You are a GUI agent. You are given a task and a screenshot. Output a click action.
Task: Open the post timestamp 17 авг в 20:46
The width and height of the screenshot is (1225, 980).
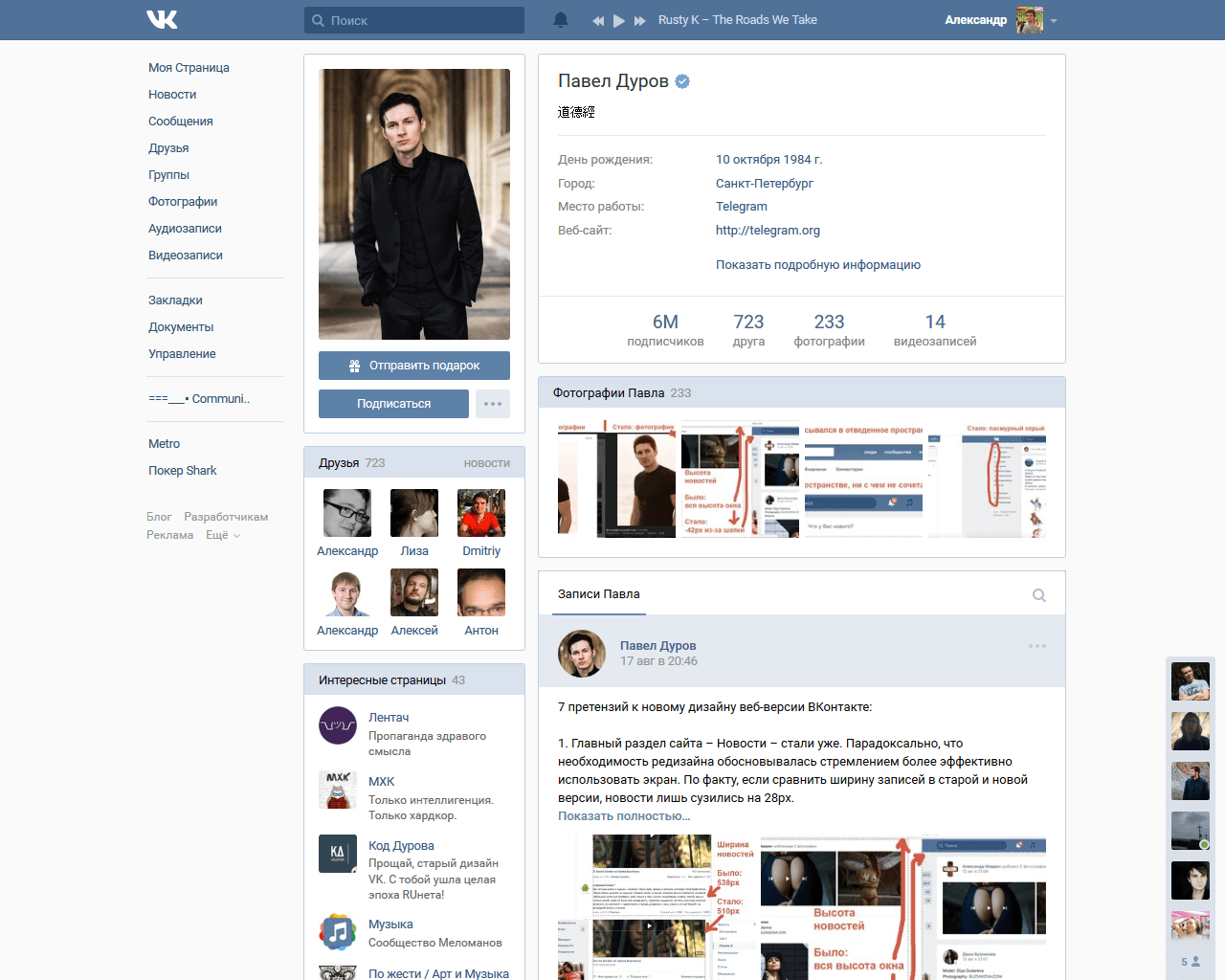[x=658, y=661]
